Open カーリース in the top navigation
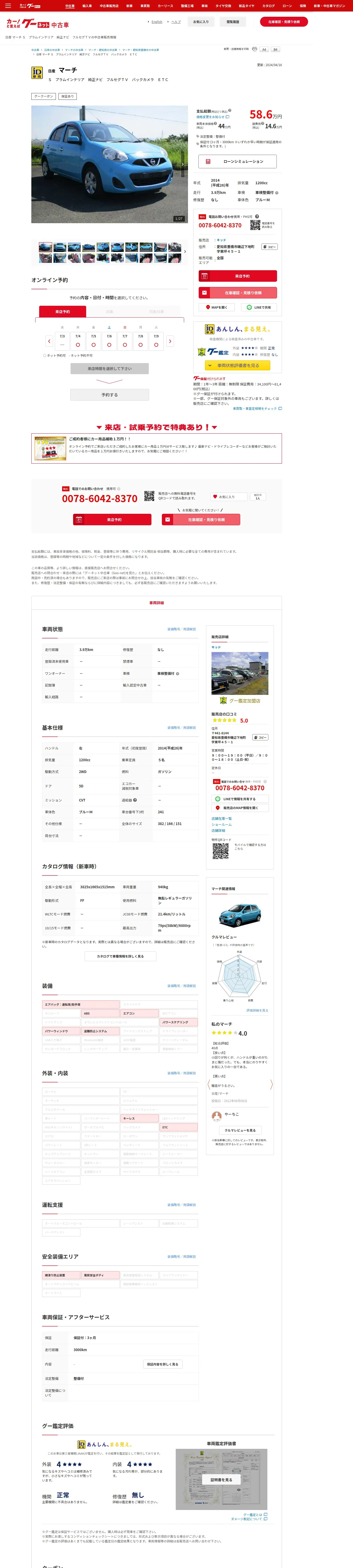Image resolution: width=353 pixels, height=1568 pixels. (x=166, y=6)
